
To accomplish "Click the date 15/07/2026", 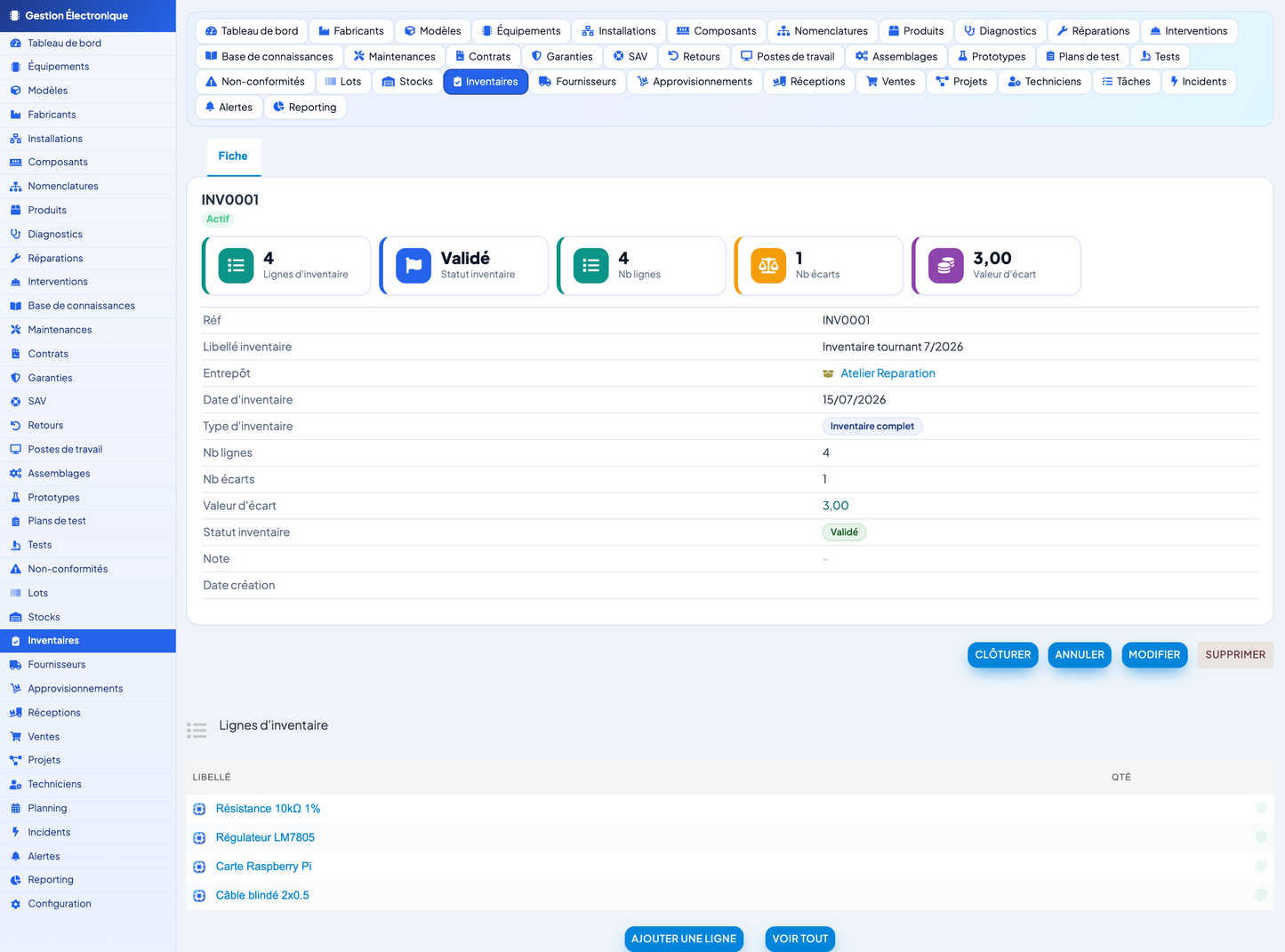I will 854,400.
